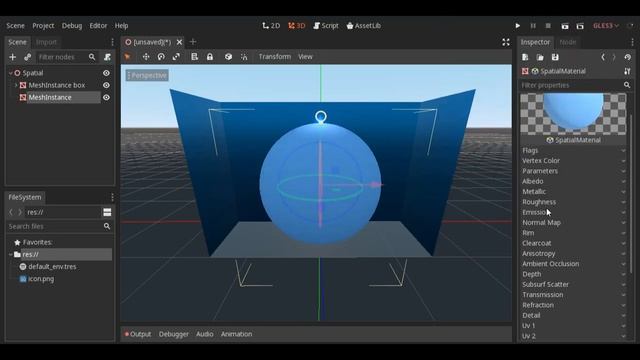Image resolution: width=640 pixels, height=360 pixels.
Task: Open the Project menu
Action: (43, 26)
